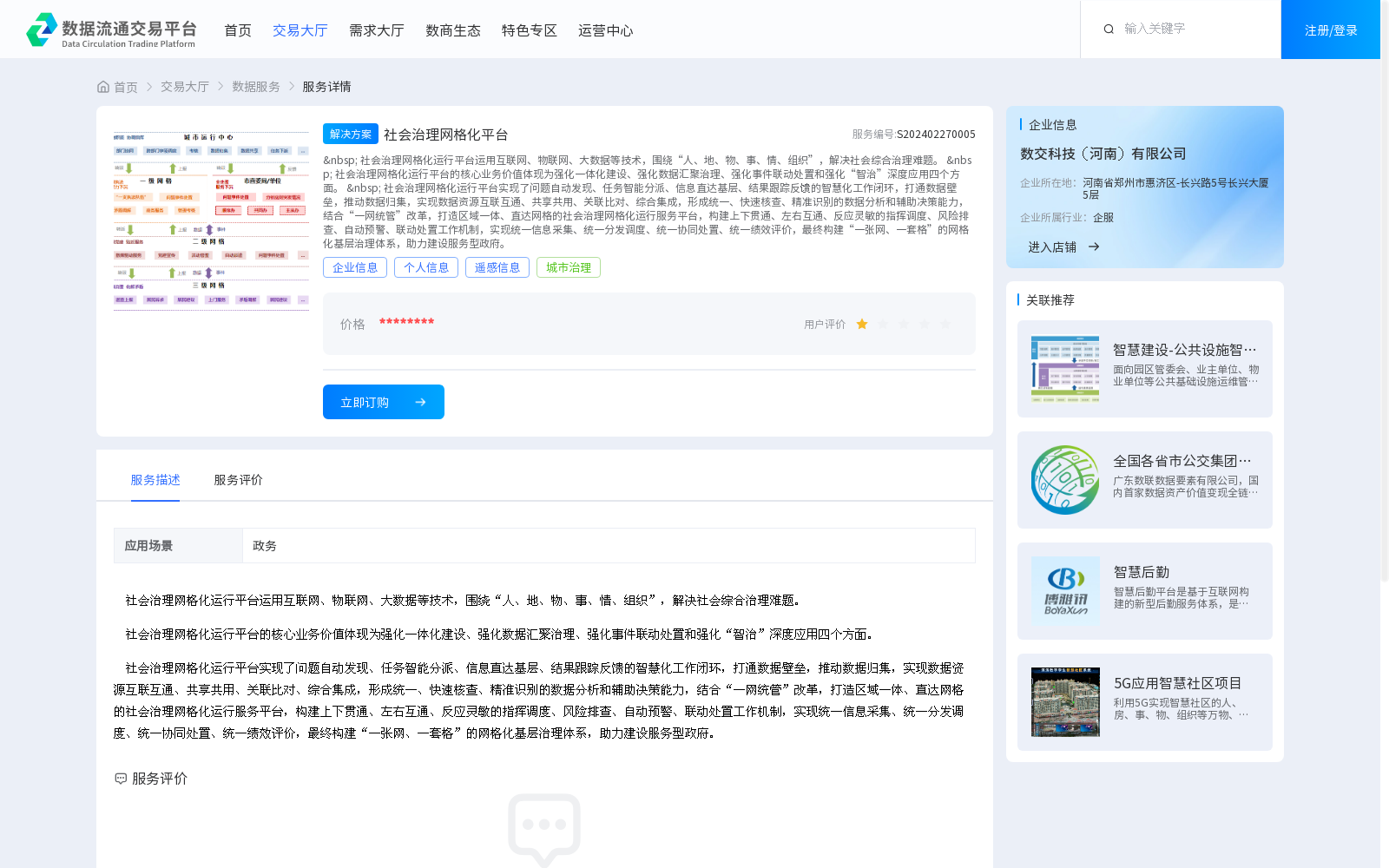Click the 服务评价 comment bubble icon
1389x868 pixels.
(121, 779)
